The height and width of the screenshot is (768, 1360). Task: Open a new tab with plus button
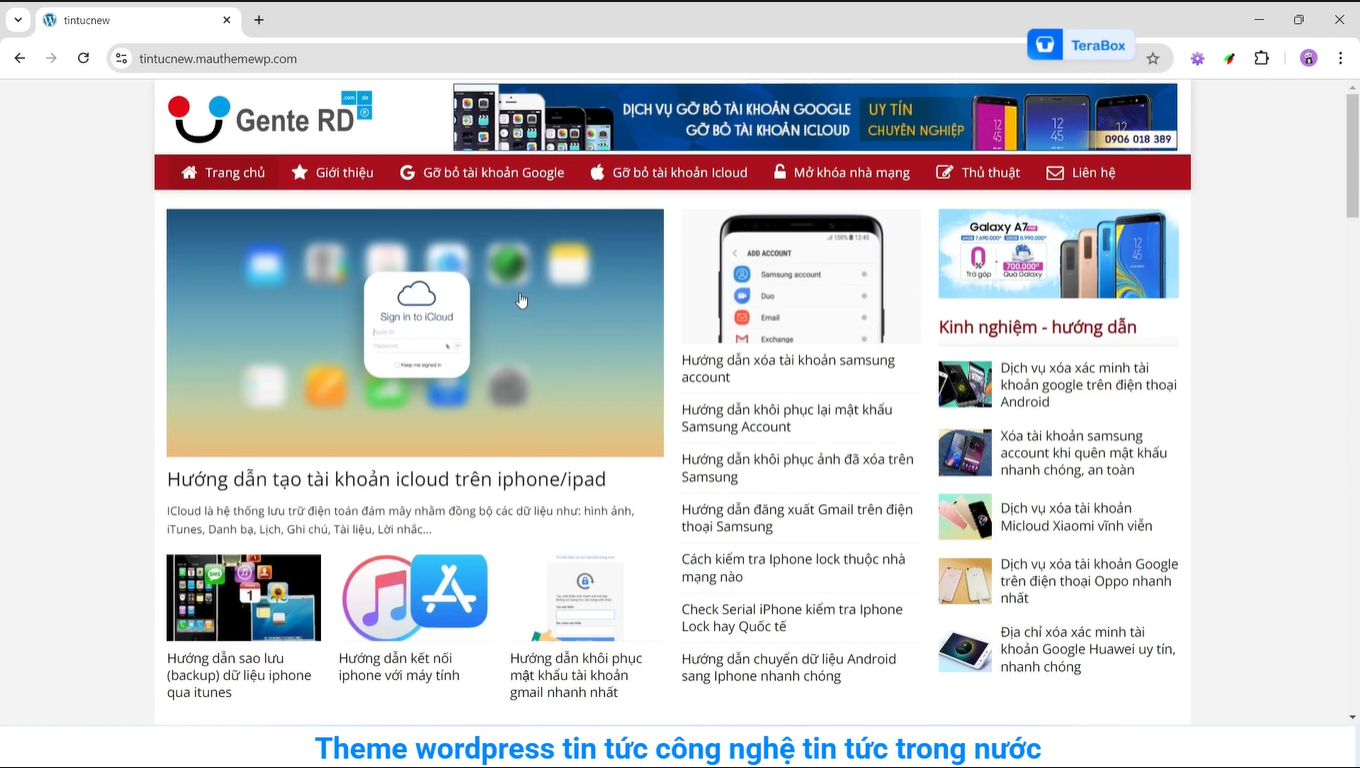click(259, 20)
